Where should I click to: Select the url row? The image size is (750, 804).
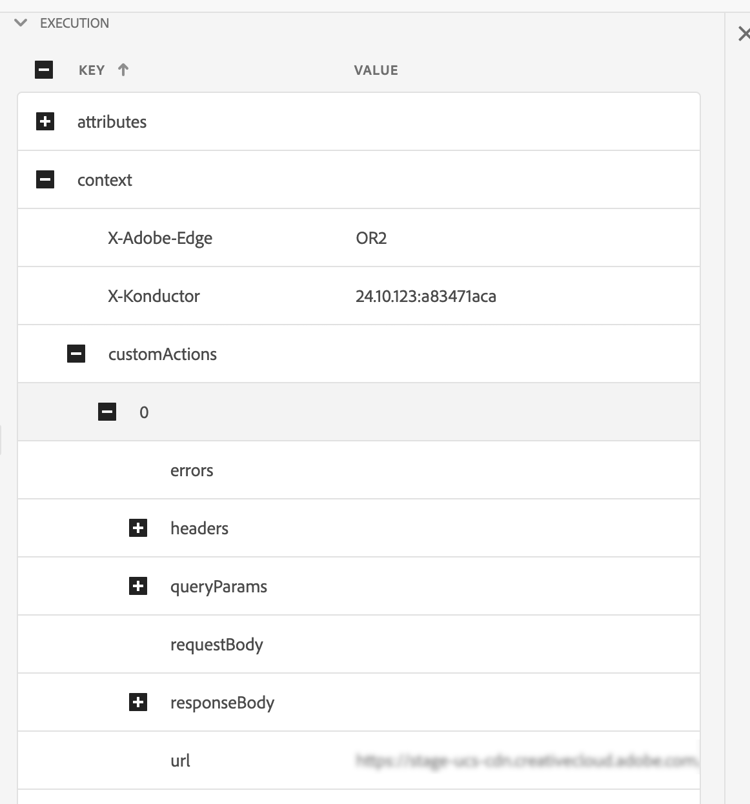tap(180, 760)
